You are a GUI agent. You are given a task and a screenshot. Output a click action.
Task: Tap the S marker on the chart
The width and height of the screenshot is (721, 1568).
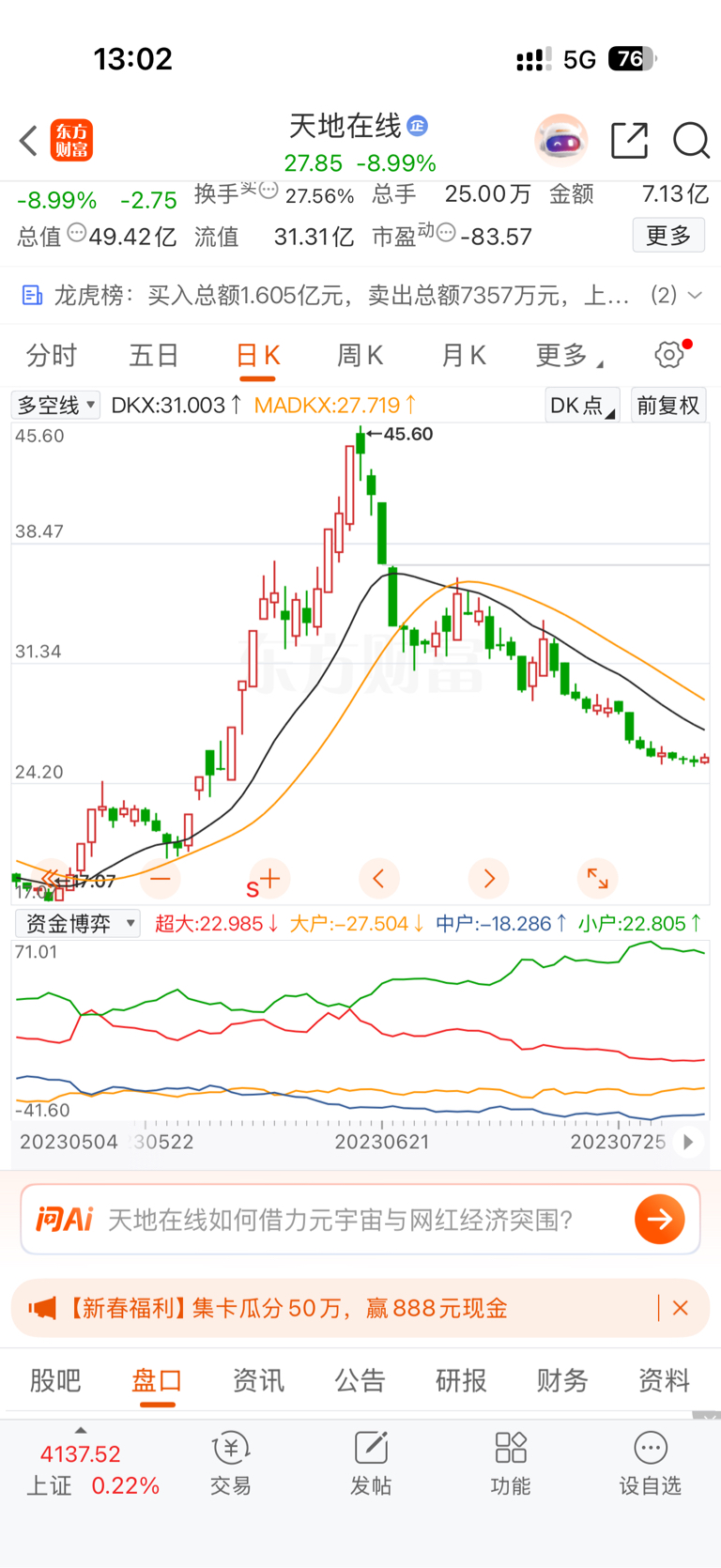253,888
